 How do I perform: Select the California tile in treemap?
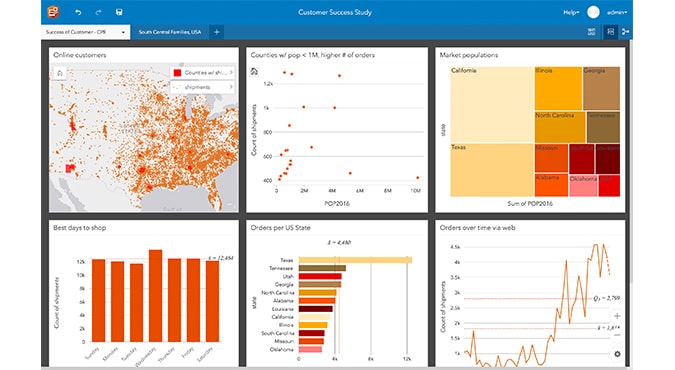click(492, 105)
